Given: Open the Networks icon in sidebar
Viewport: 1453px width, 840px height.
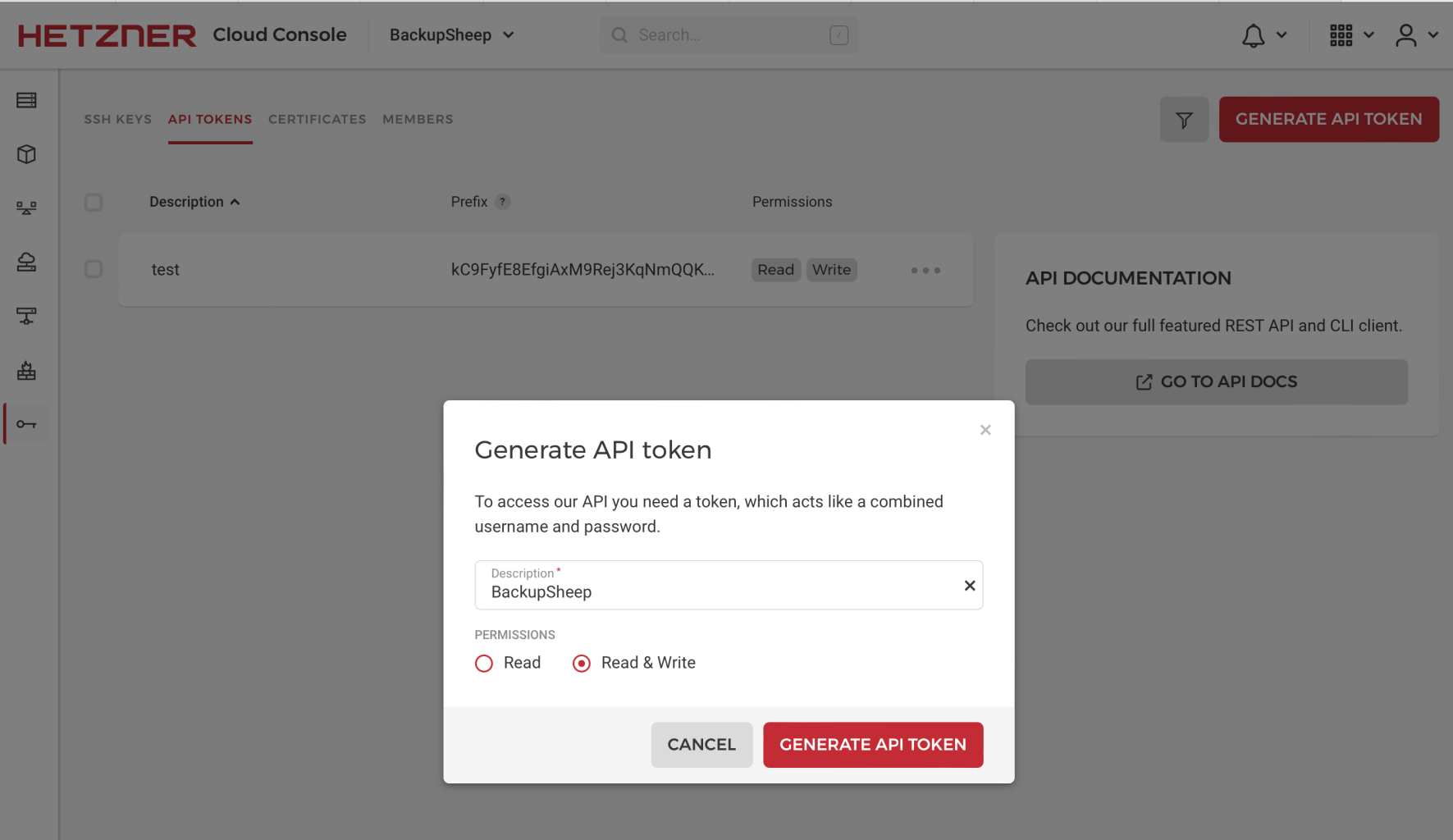Looking at the screenshot, I should (26, 316).
